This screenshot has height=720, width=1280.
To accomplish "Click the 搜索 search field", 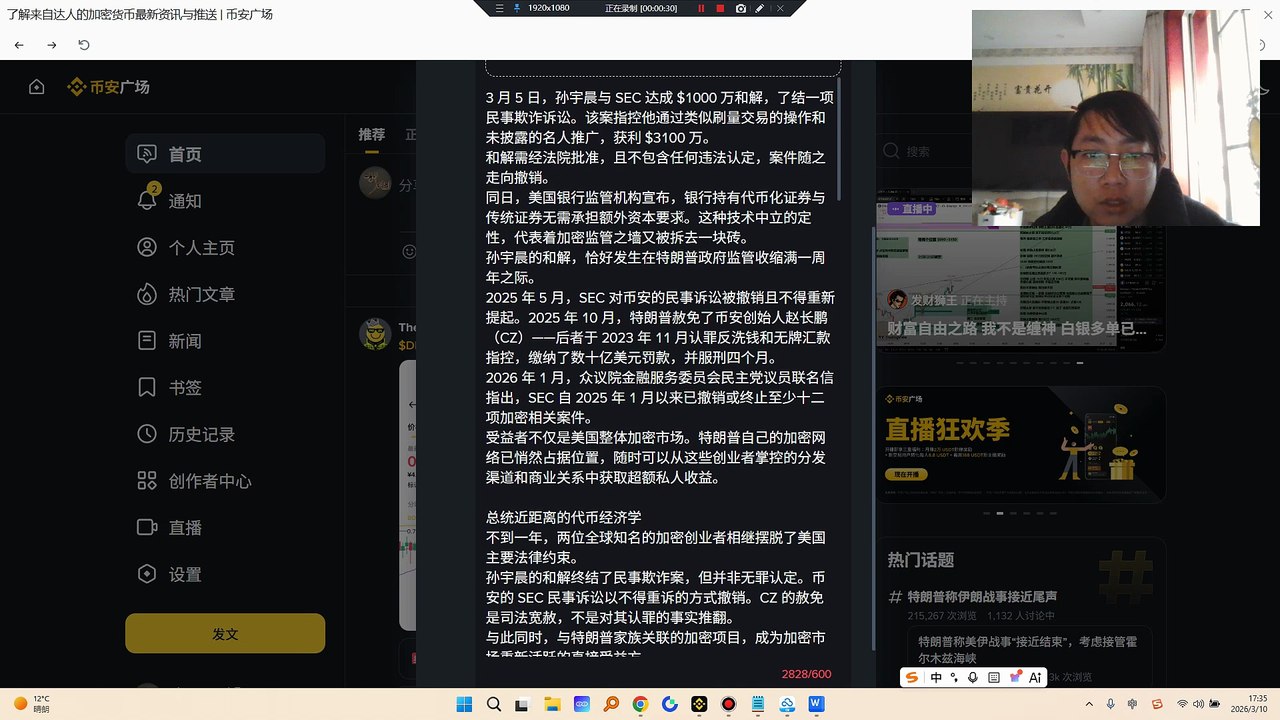I will pos(925,151).
